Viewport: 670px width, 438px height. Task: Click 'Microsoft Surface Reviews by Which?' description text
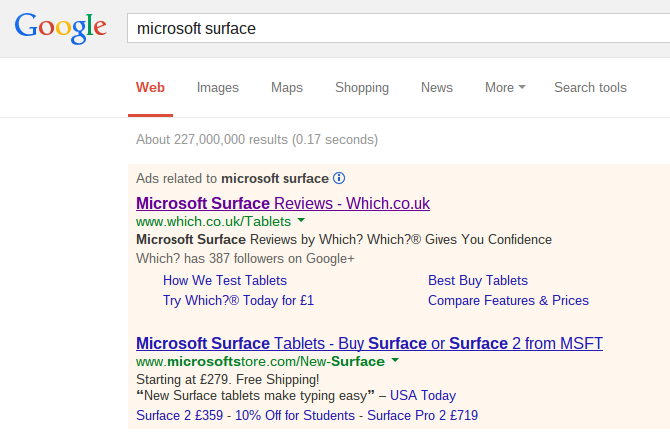point(344,239)
